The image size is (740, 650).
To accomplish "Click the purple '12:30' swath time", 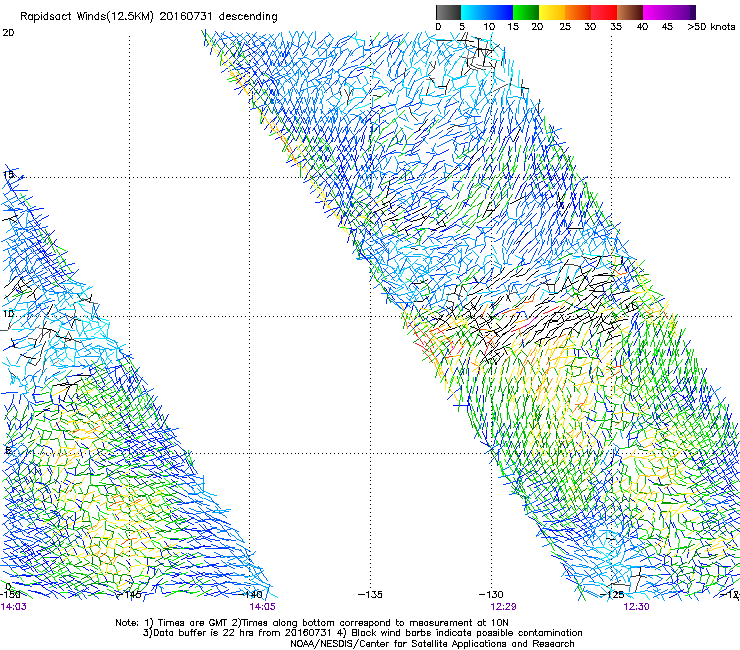I will (x=636, y=607).
